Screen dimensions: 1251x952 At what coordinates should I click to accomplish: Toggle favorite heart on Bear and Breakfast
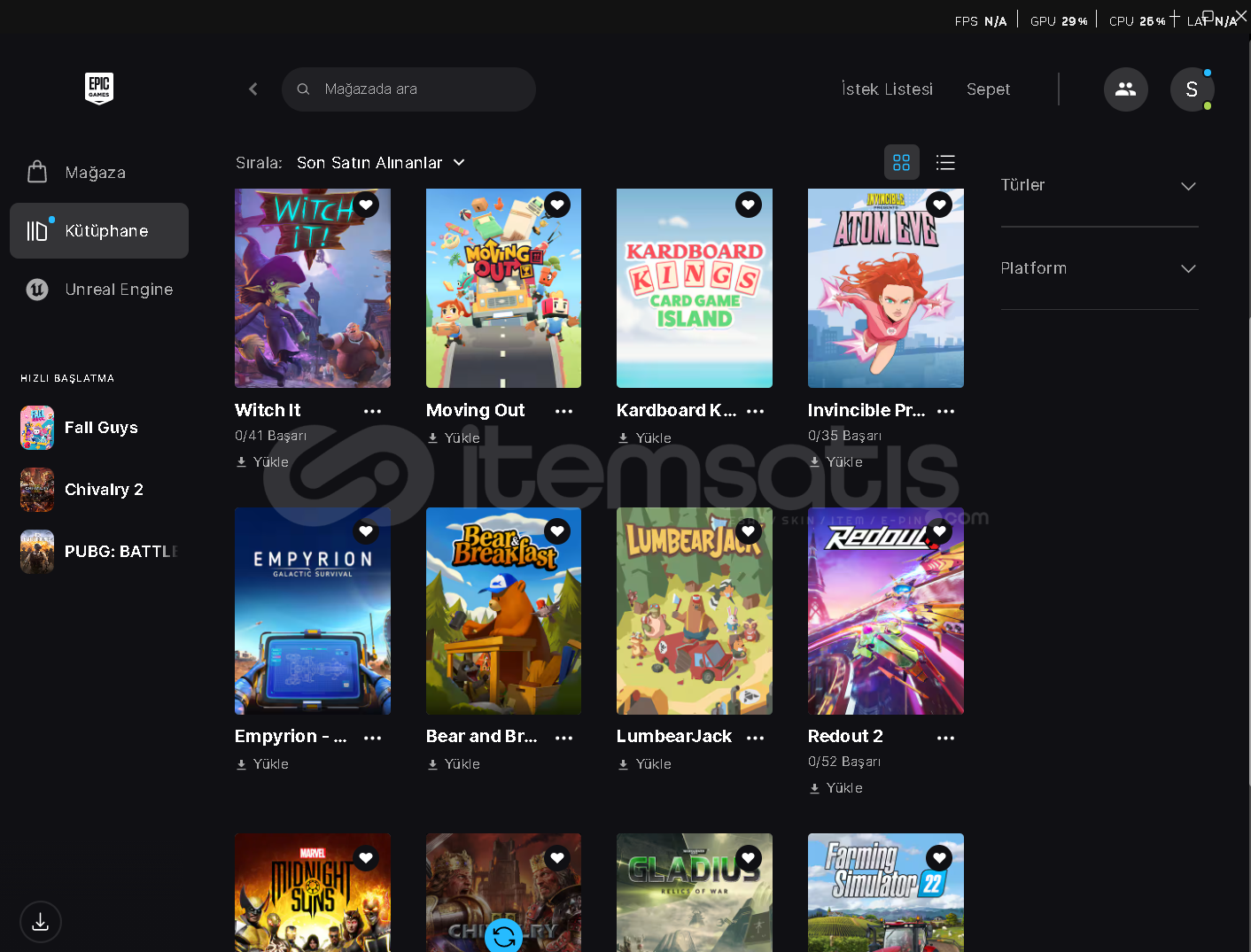tap(557, 531)
